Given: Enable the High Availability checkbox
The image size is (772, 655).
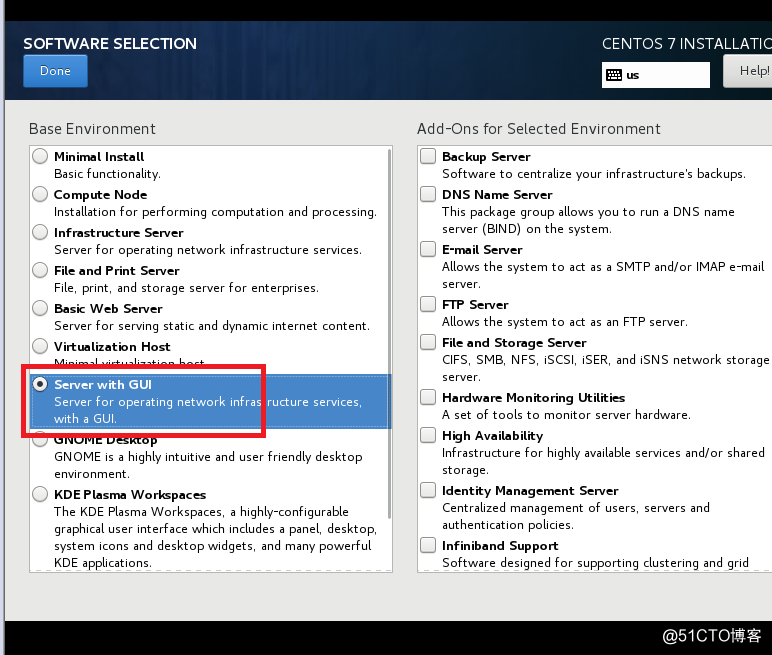Looking at the screenshot, I should [x=428, y=435].
